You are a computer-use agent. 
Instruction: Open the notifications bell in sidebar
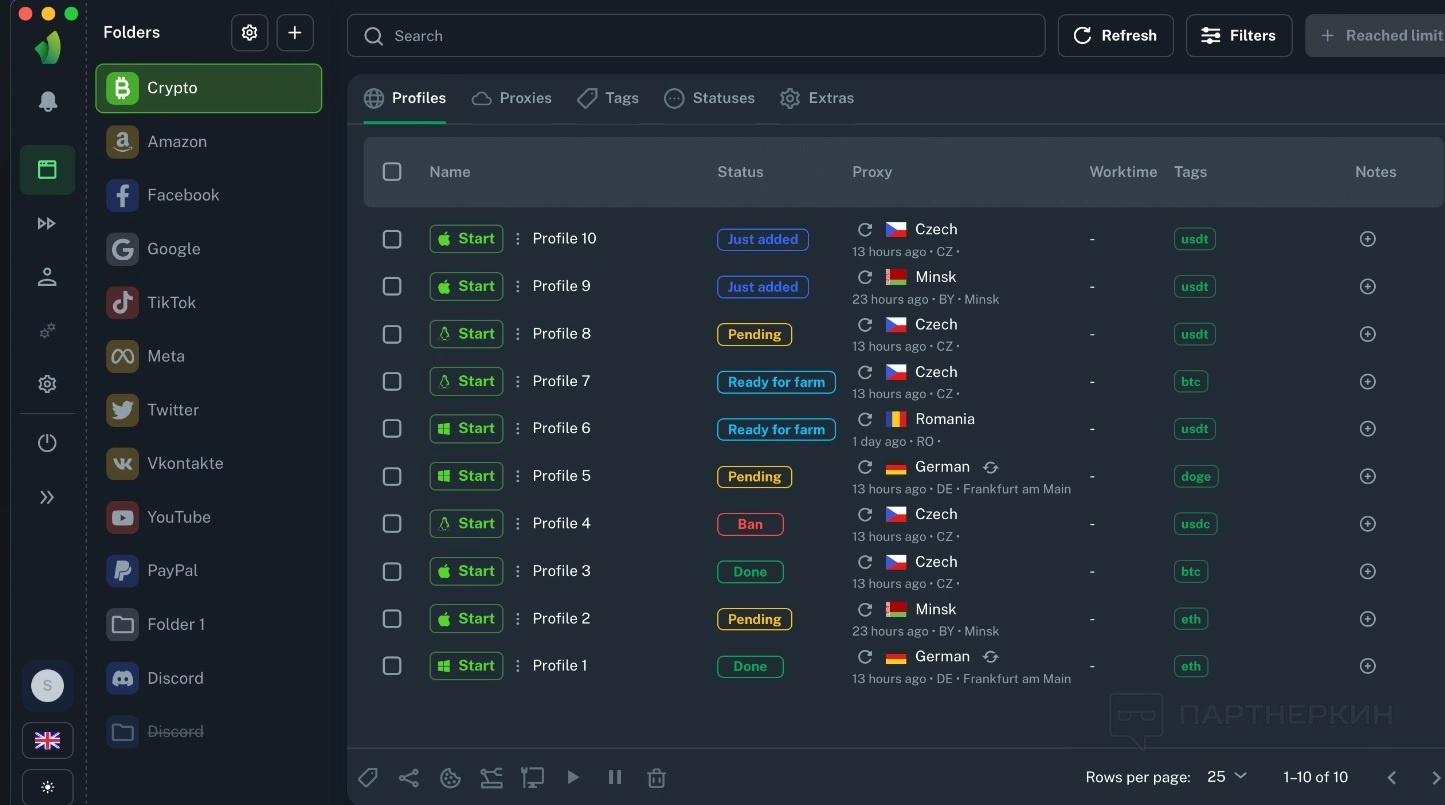(47, 102)
